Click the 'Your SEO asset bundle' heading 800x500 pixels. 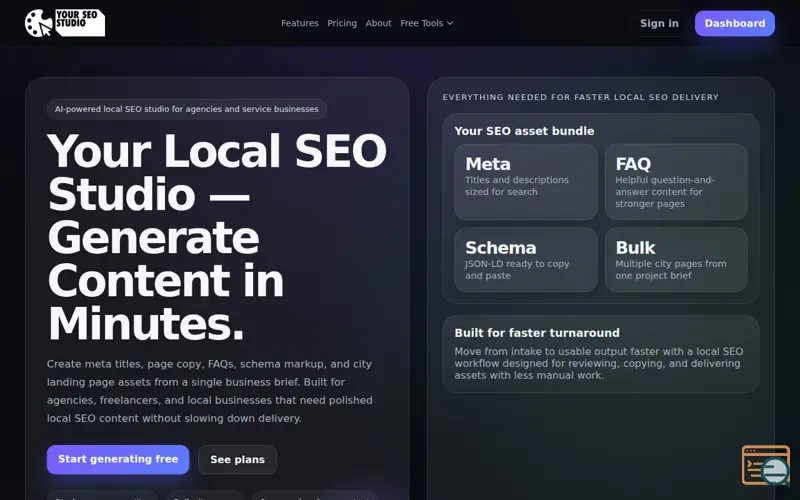click(x=524, y=131)
